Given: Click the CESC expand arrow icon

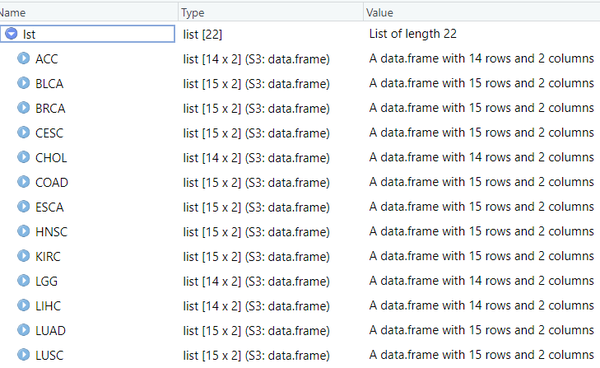Looking at the screenshot, I should click(x=23, y=132).
